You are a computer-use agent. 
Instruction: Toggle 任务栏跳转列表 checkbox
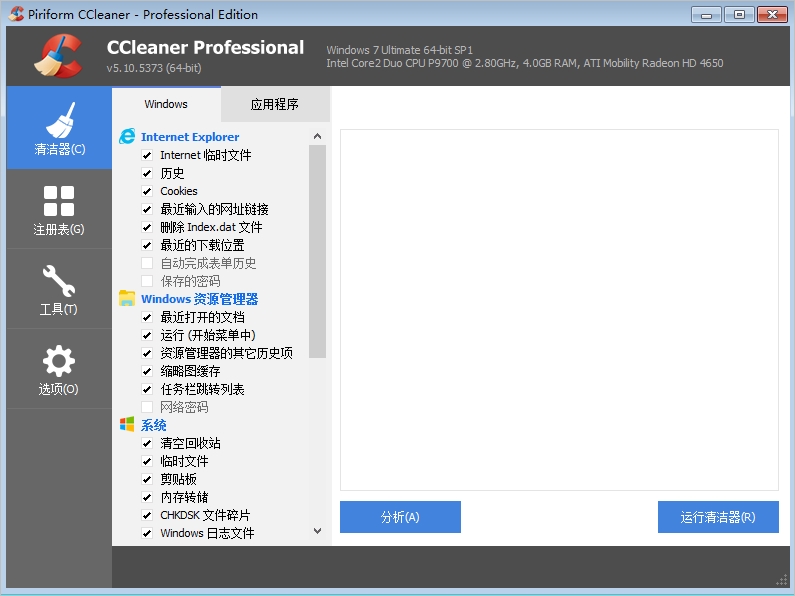coord(147,389)
